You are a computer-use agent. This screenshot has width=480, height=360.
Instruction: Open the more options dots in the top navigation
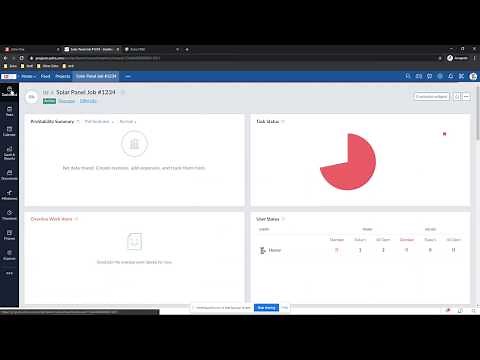point(128,76)
